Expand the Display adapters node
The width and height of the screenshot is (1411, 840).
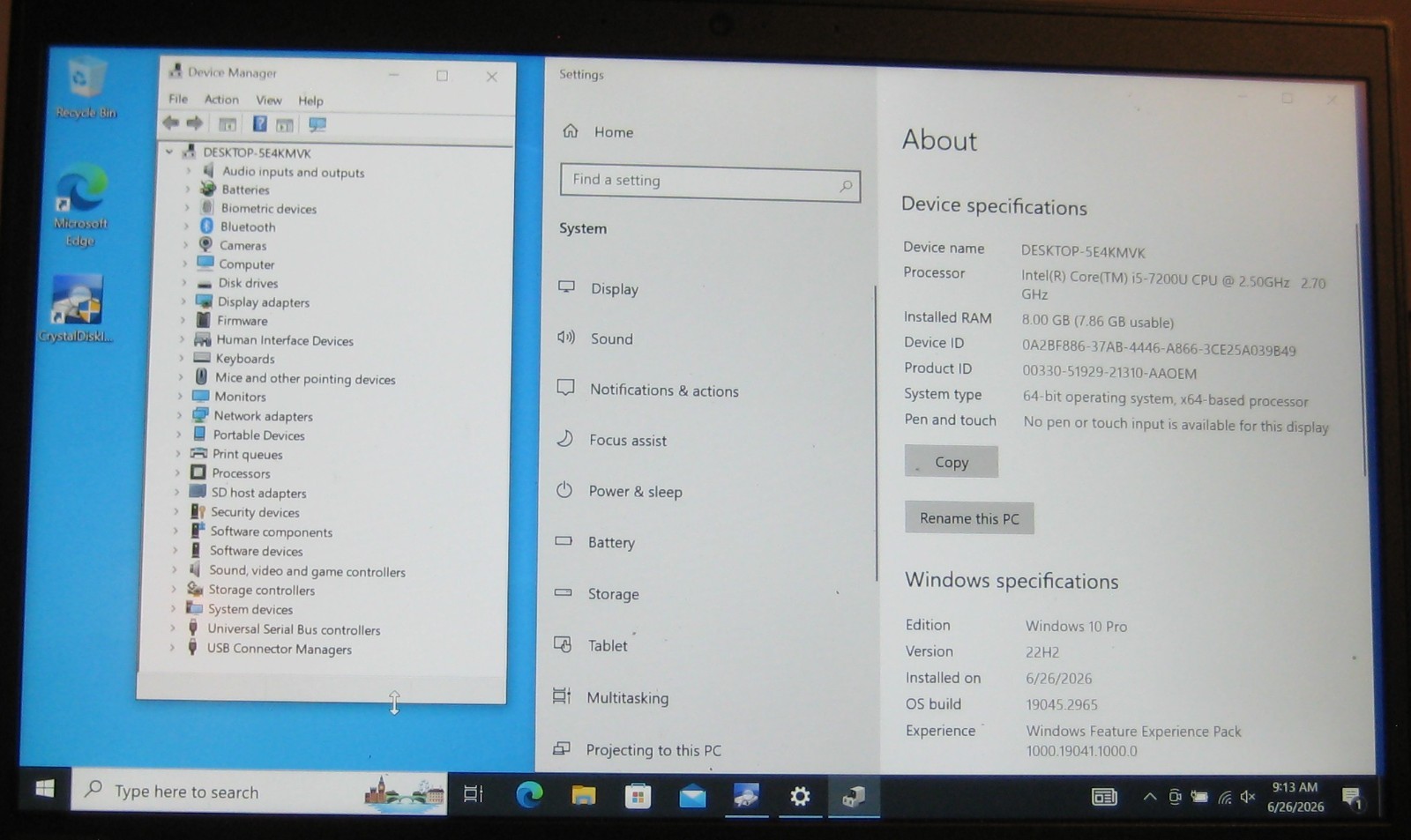click(184, 301)
